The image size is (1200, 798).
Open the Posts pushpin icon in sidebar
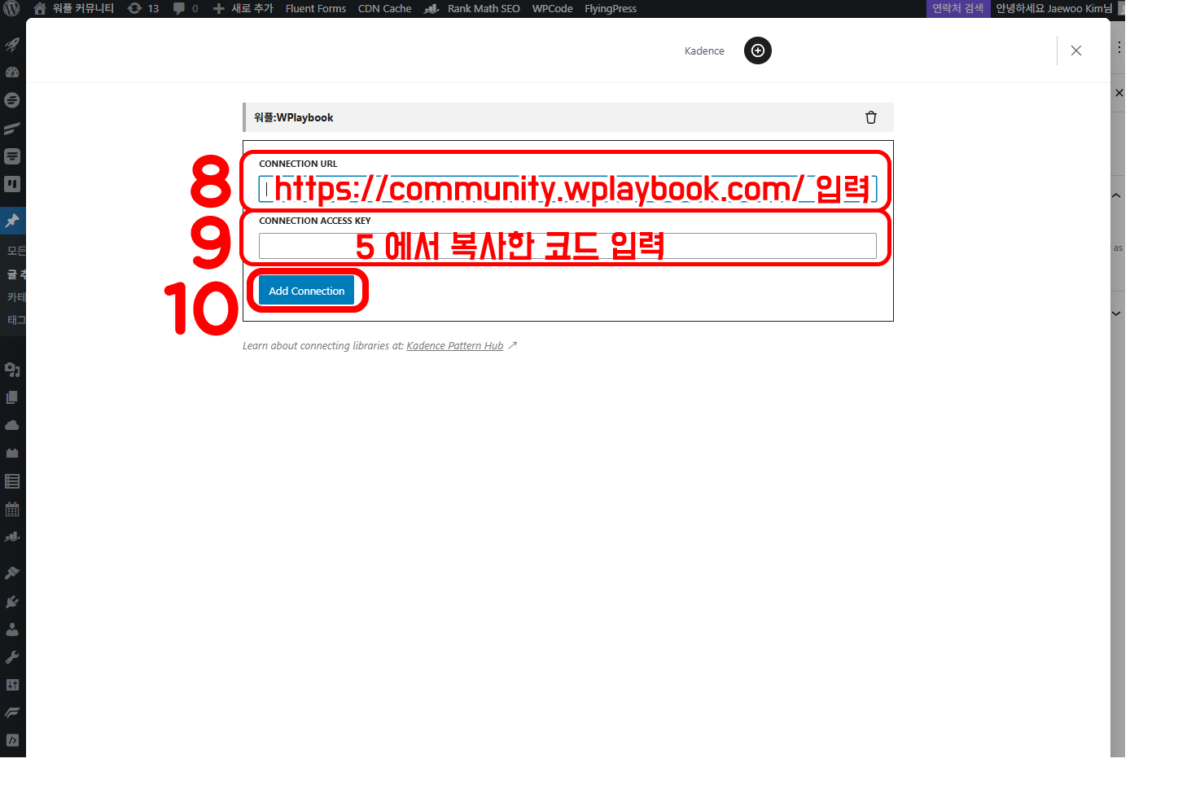click(12, 221)
